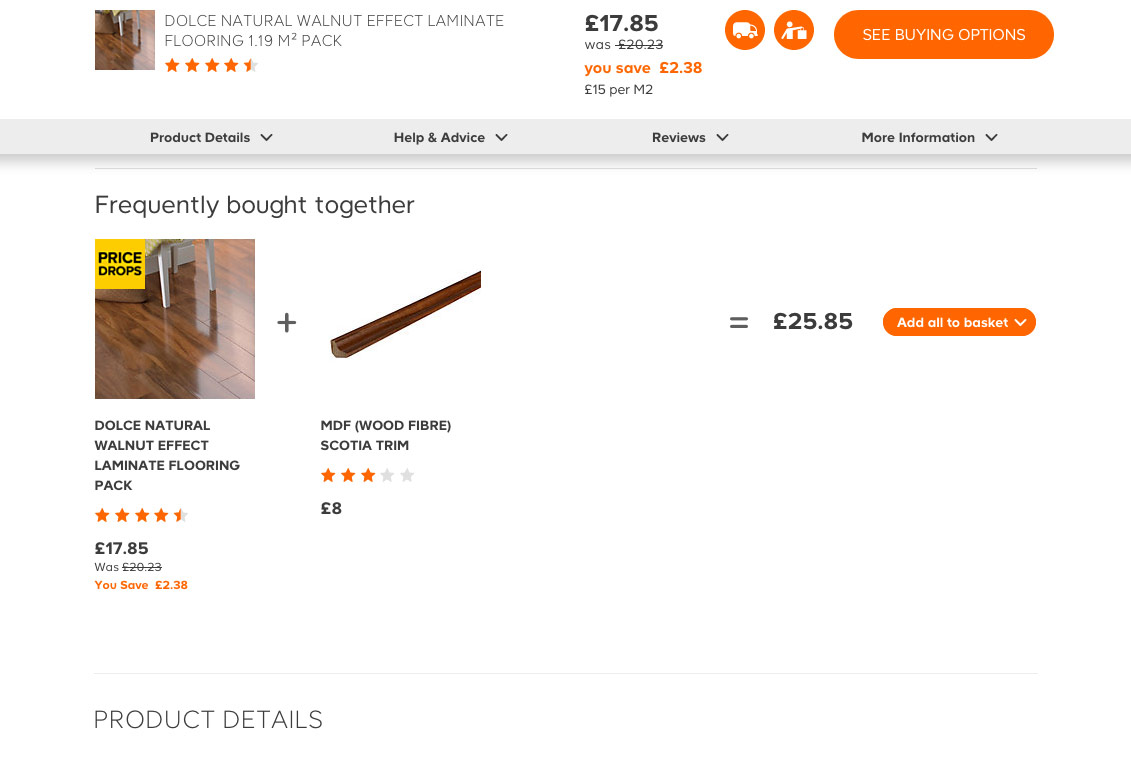Expand the Help & Advice menu
Screen dimensions: 1131x768
pyautogui.click(x=450, y=138)
